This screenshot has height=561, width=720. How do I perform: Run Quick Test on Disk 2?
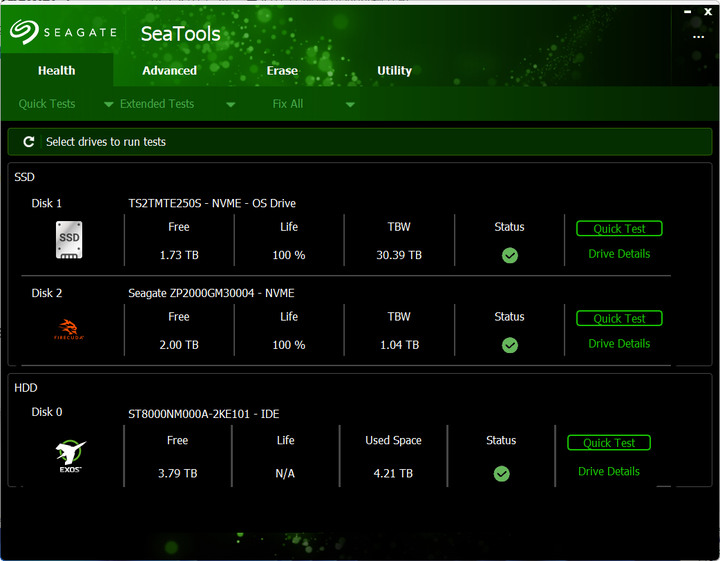619,319
